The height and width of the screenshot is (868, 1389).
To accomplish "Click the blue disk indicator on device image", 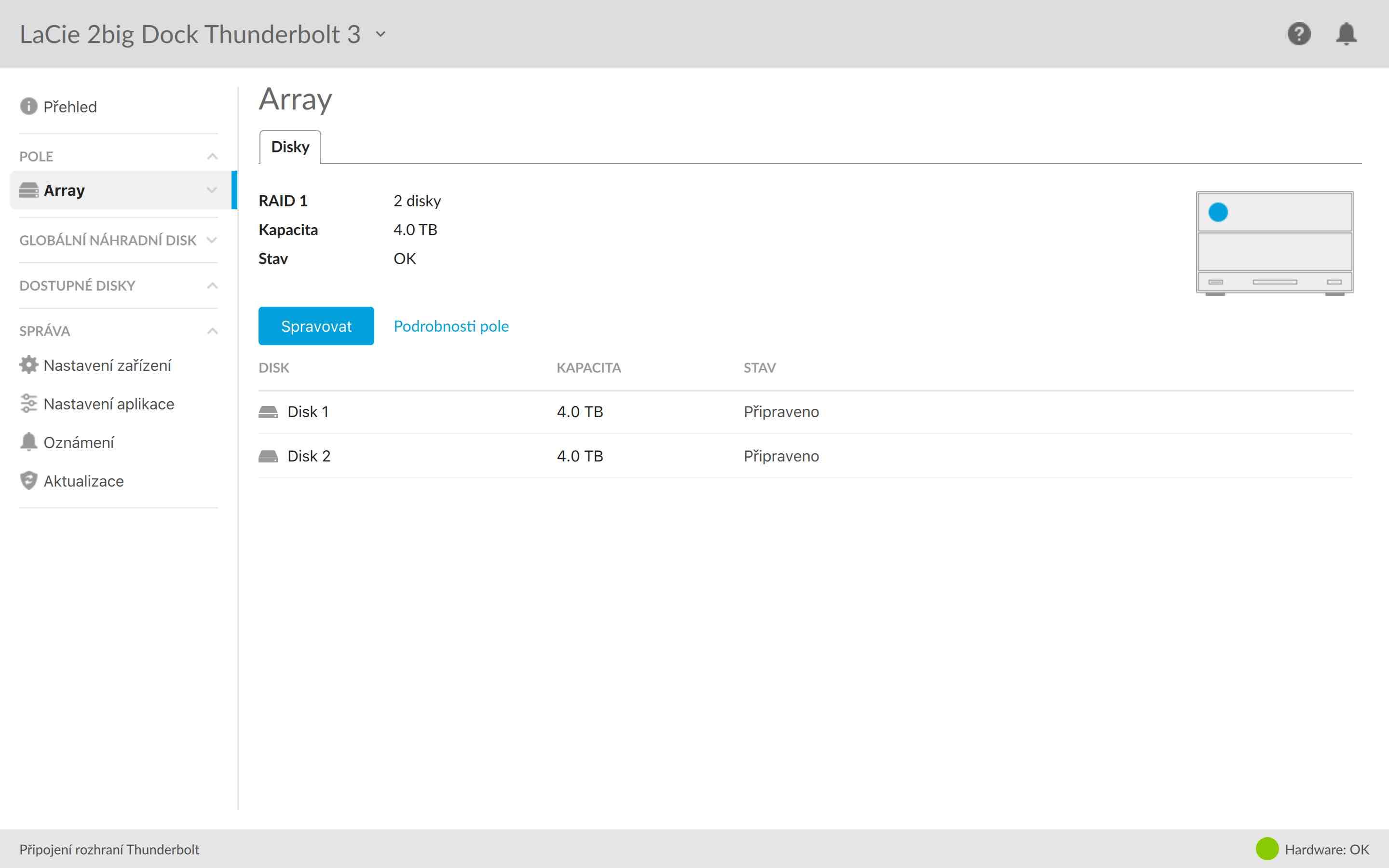I will coord(1218,212).
